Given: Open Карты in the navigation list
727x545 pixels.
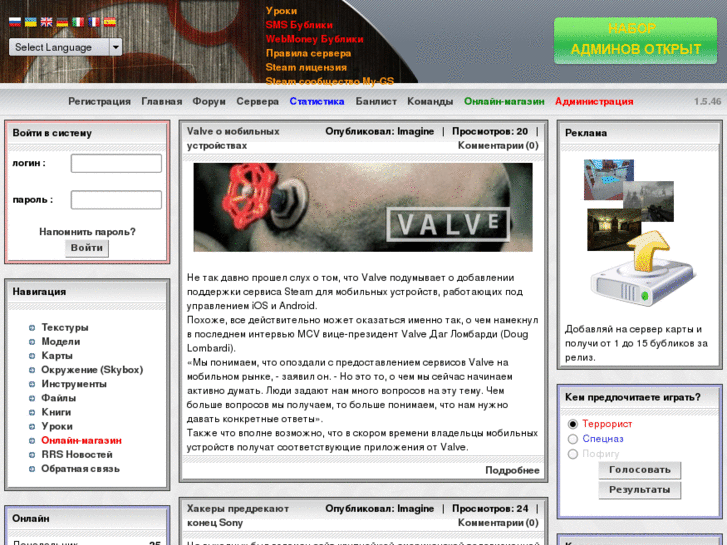Looking at the screenshot, I should coord(57,356).
